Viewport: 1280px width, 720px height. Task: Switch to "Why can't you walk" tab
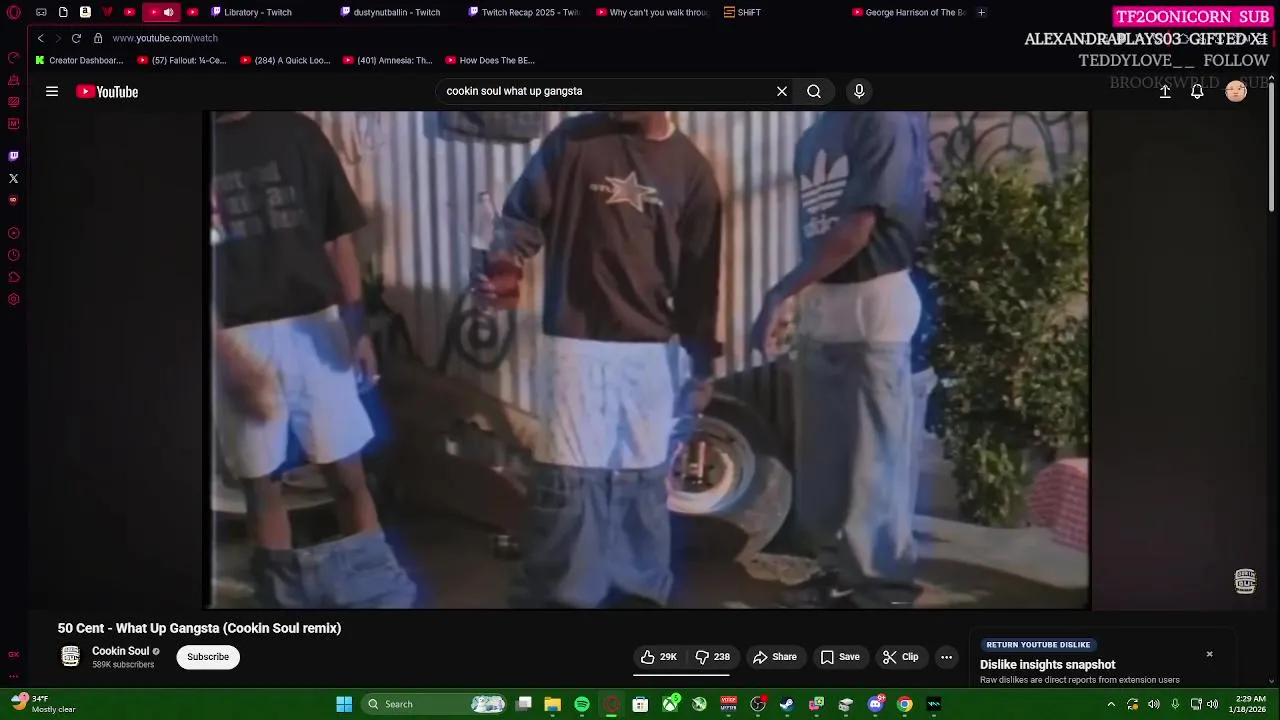tap(652, 12)
